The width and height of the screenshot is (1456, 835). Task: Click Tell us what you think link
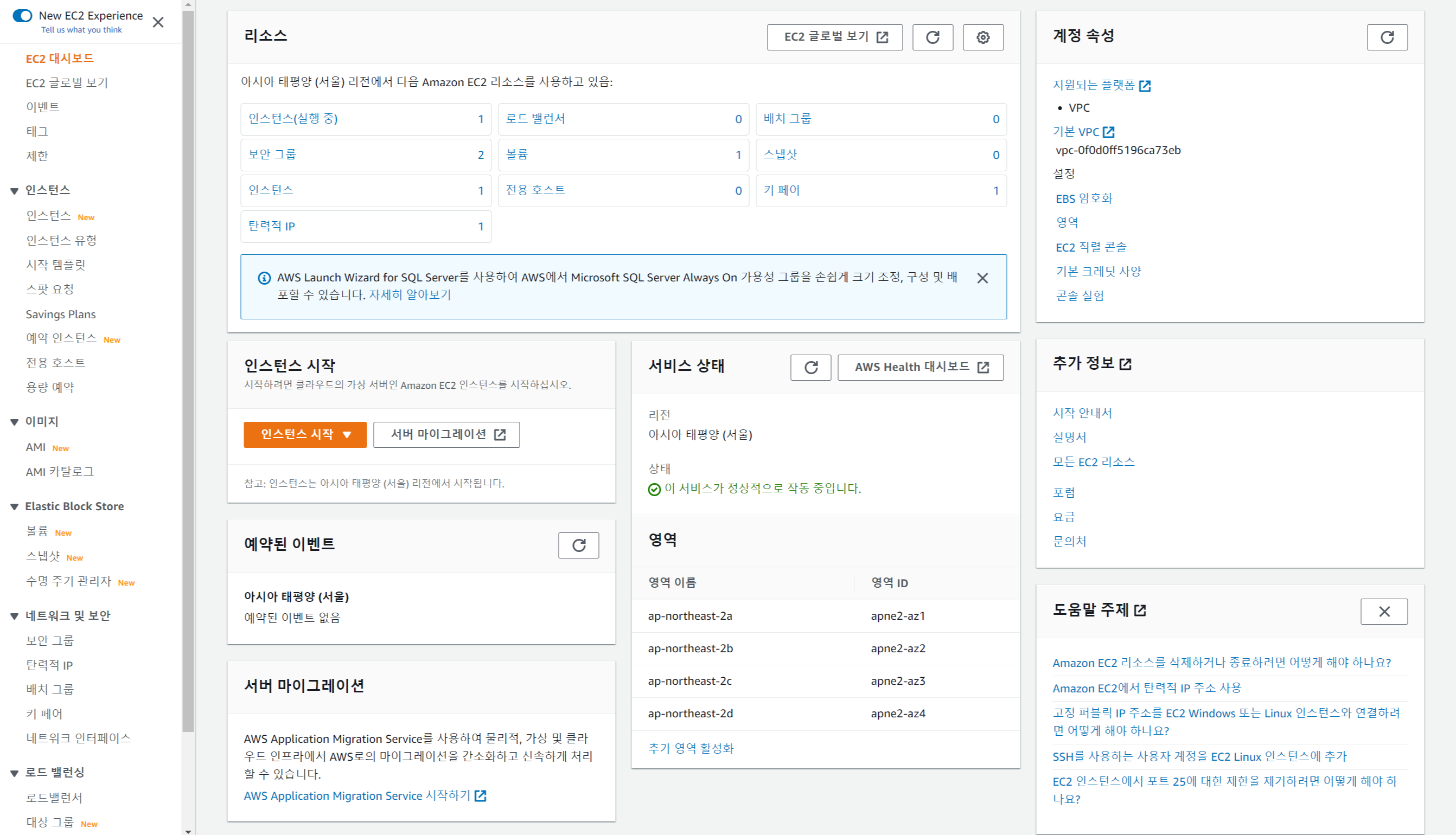(x=81, y=30)
